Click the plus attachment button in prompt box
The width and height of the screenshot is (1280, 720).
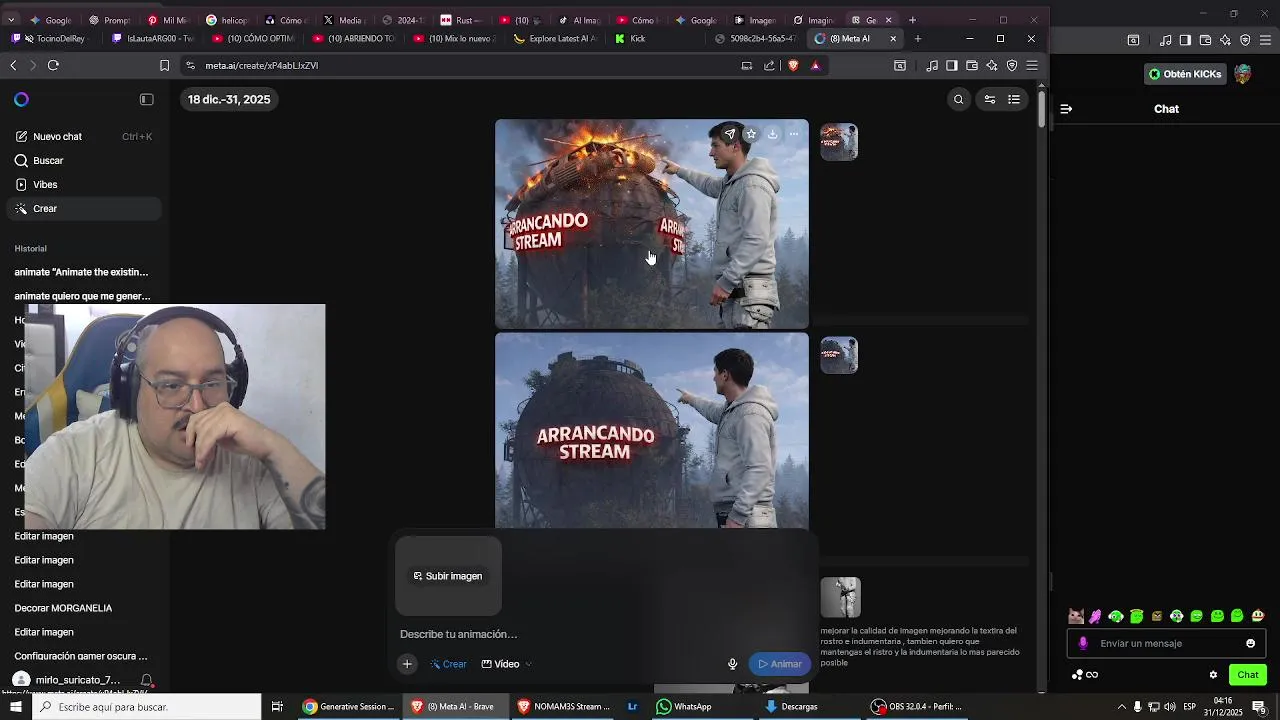coord(407,664)
